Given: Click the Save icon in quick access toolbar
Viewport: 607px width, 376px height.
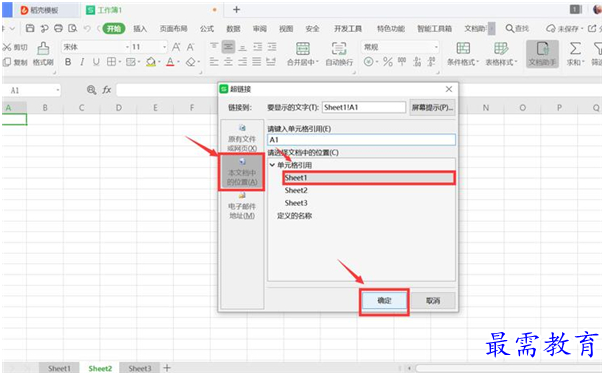Looking at the screenshot, I should (30, 28).
